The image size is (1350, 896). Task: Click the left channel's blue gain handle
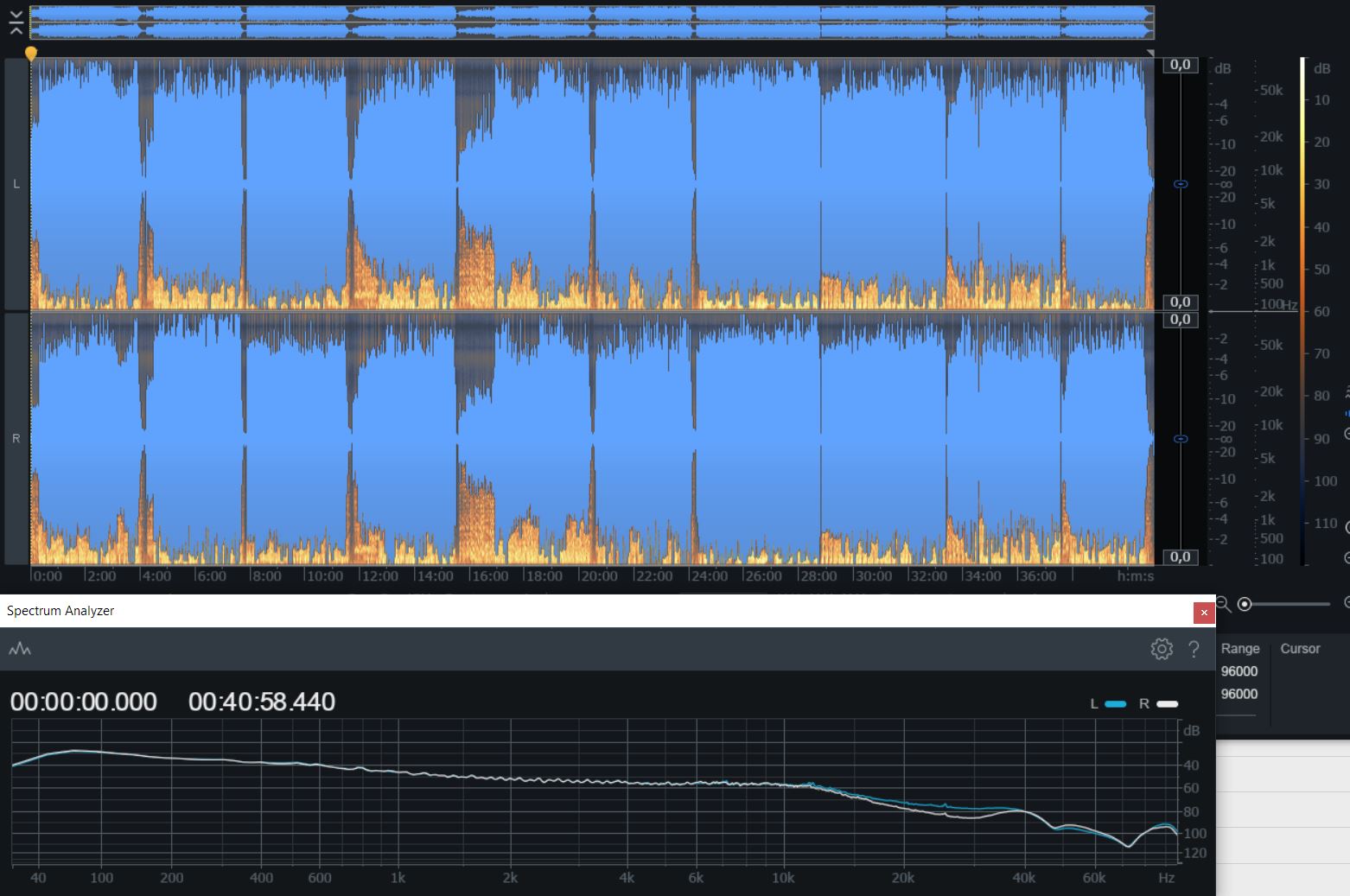(1181, 184)
